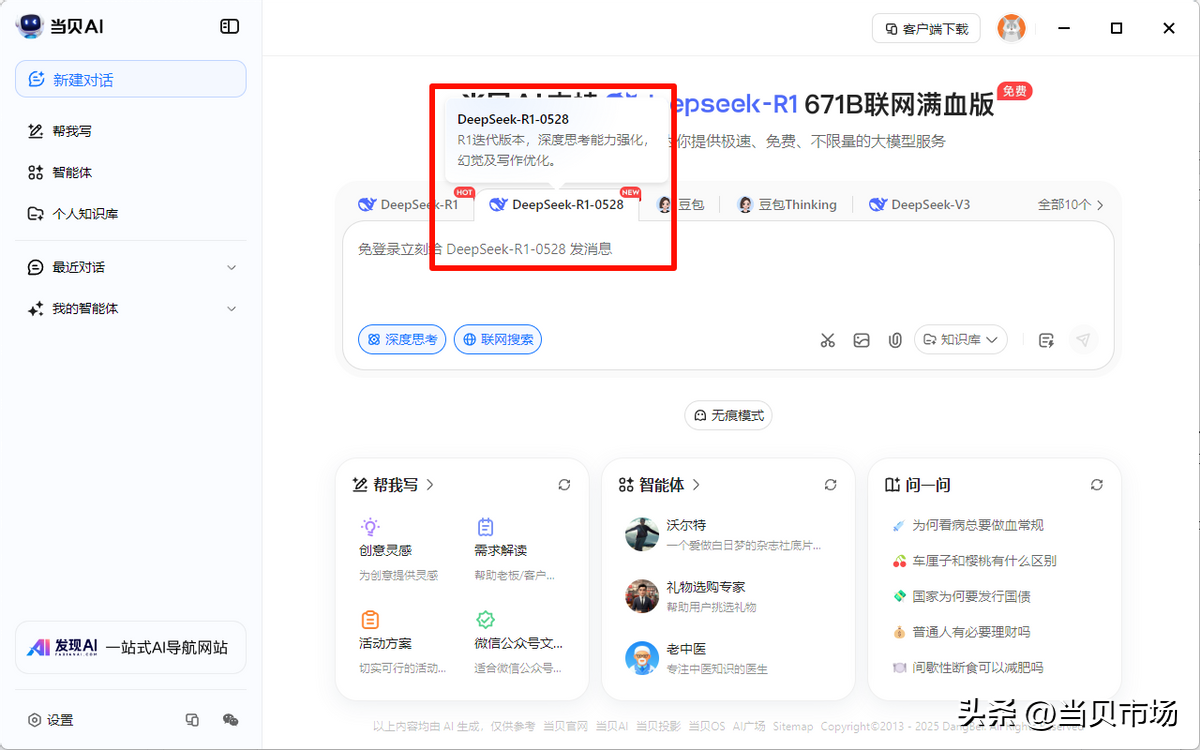Open the 发现AI navigation site banner
1200x750 pixels.
click(x=131, y=647)
